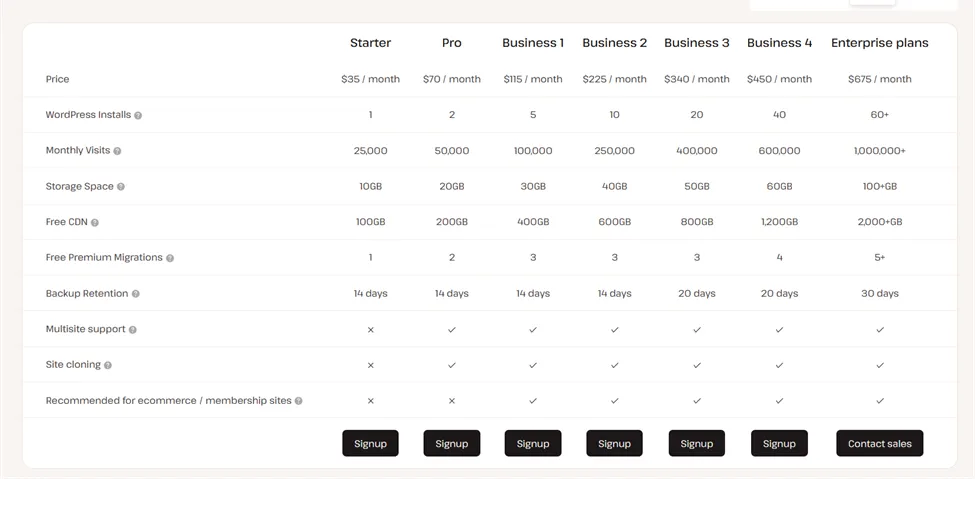Select the Pro column heading
Viewport: 975px width, 515px height.
point(452,43)
